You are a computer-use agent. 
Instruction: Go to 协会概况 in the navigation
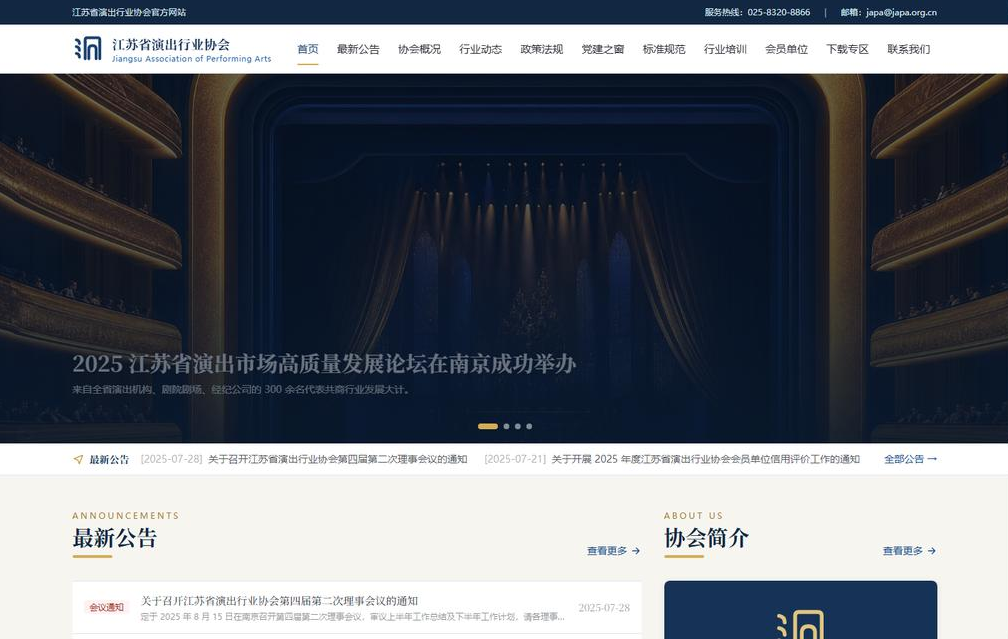[x=419, y=49]
